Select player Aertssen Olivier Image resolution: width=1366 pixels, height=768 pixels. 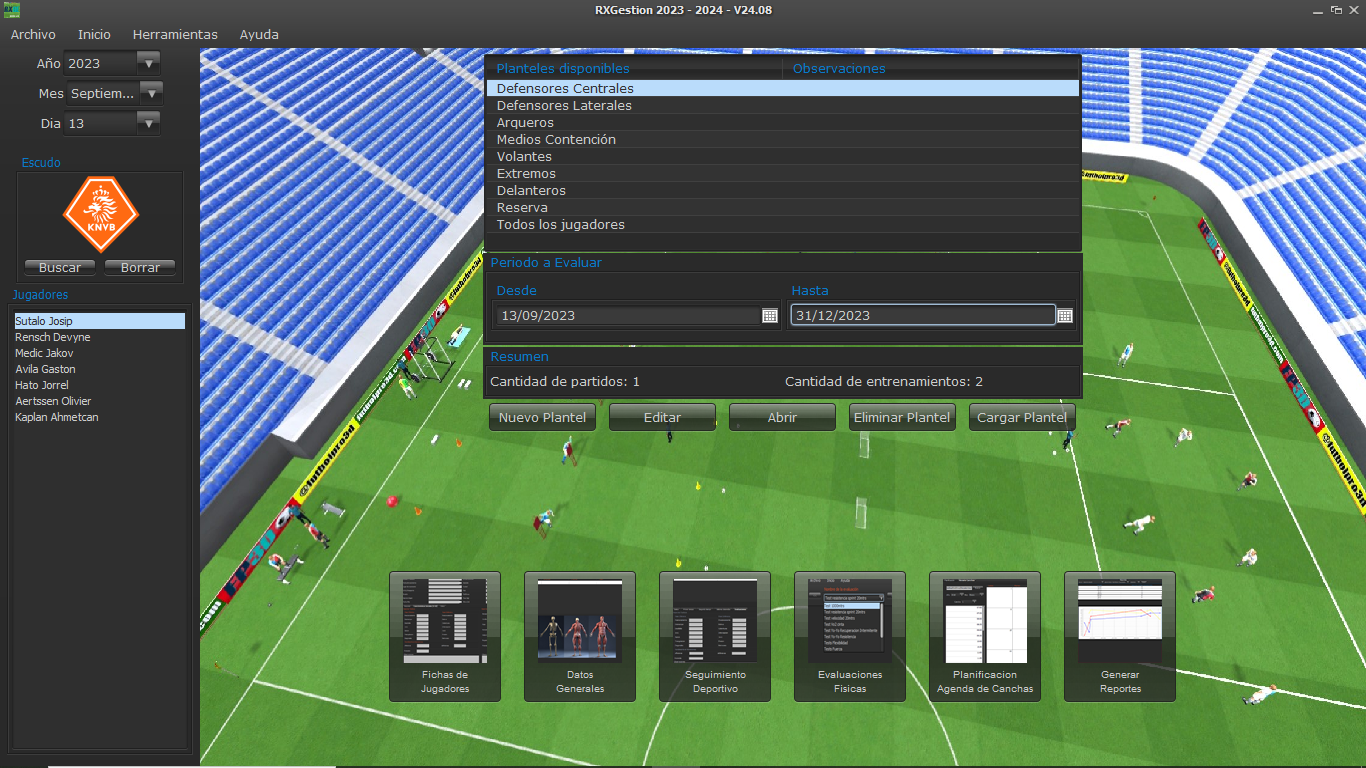pos(99,401)
